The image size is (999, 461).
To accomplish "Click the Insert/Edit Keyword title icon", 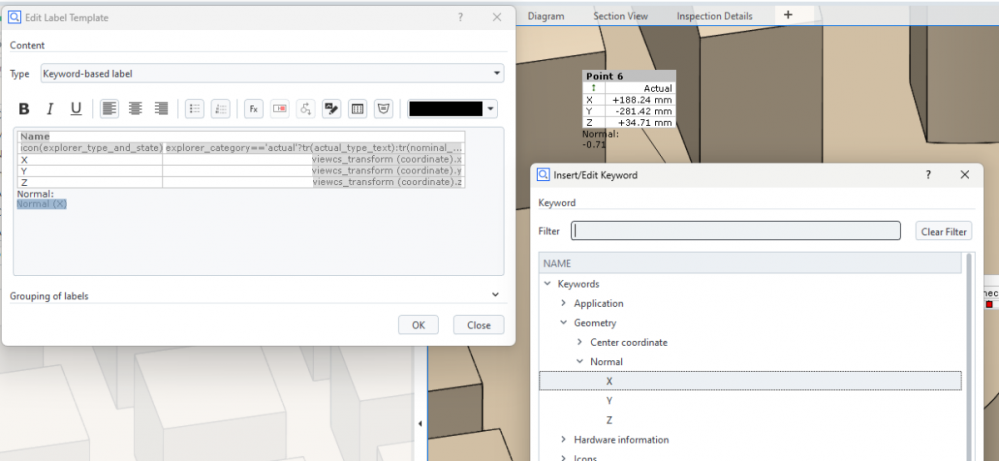I will click(543, 174).
